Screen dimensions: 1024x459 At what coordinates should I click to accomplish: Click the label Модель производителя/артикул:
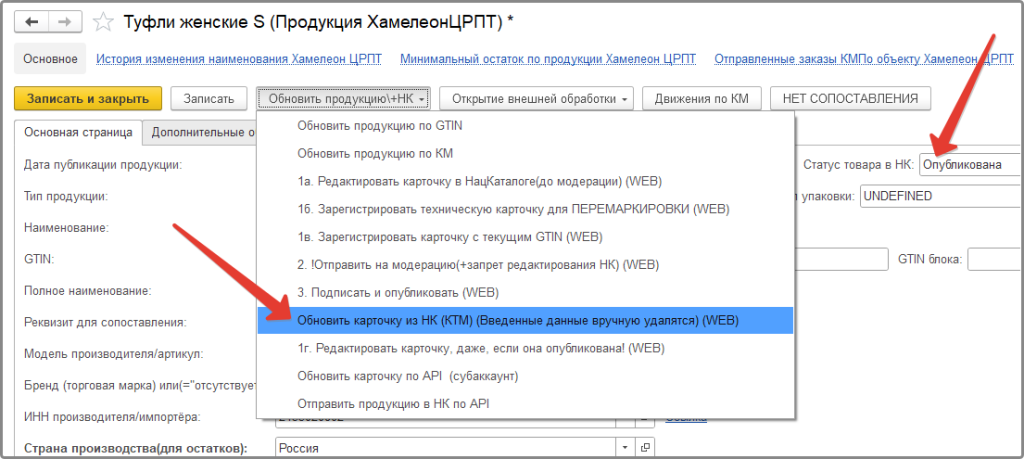tap(114, 353)
